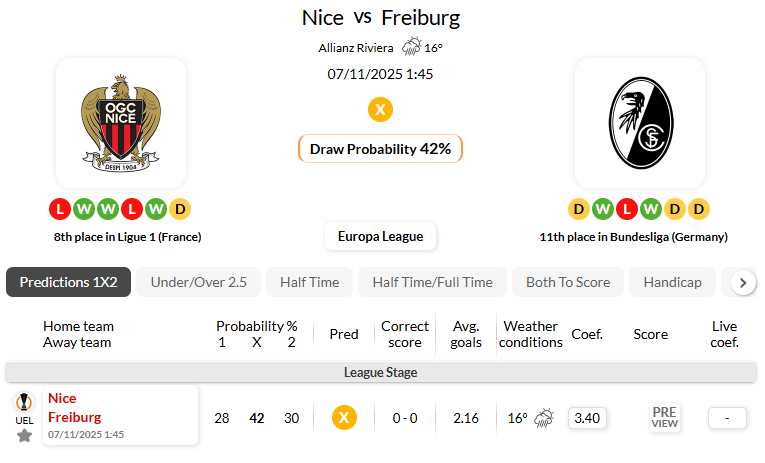
Task: Click the PRE VIEW match button
Action: (664, 417)
